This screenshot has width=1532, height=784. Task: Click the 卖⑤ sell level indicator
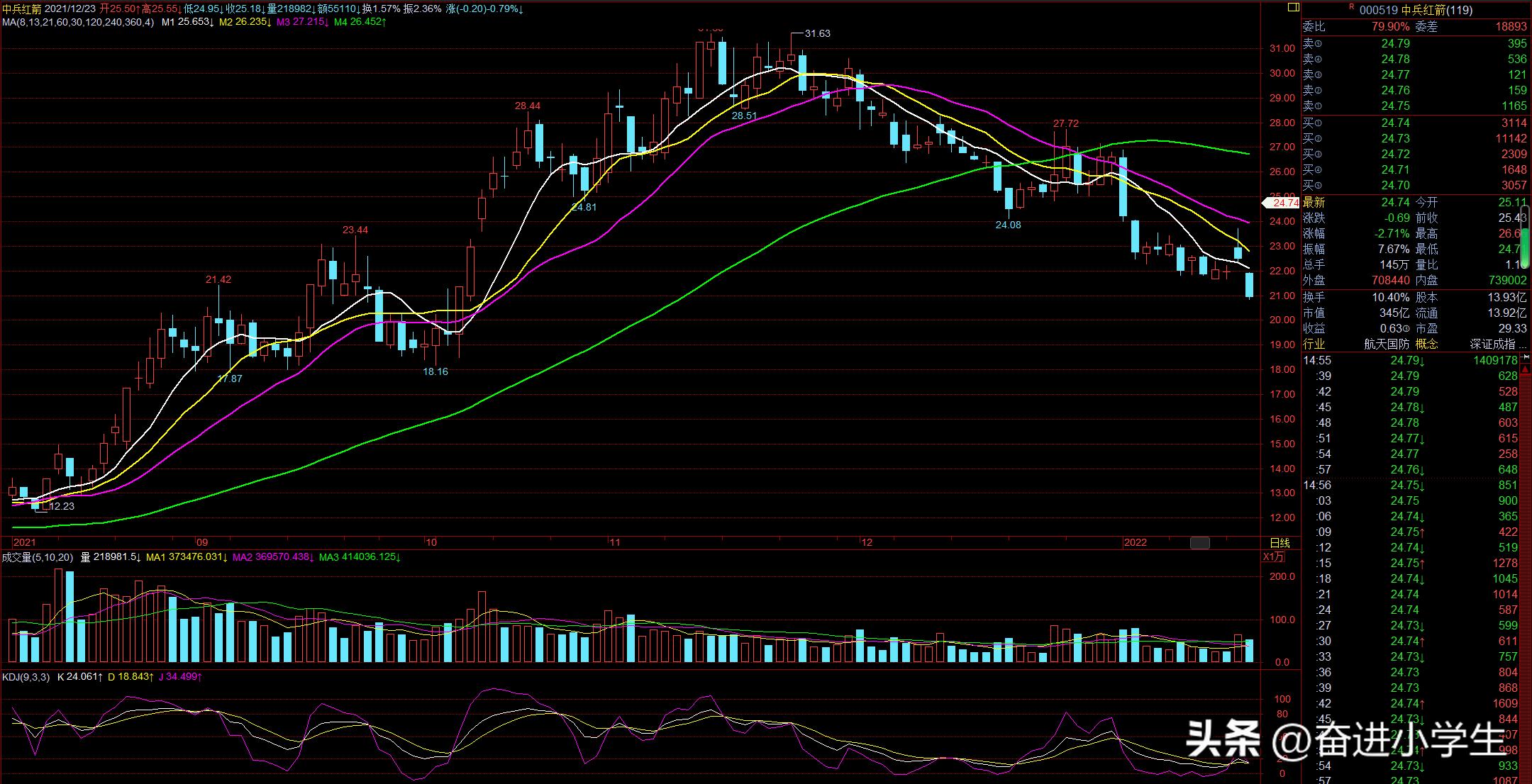(x=1313, y=44)
